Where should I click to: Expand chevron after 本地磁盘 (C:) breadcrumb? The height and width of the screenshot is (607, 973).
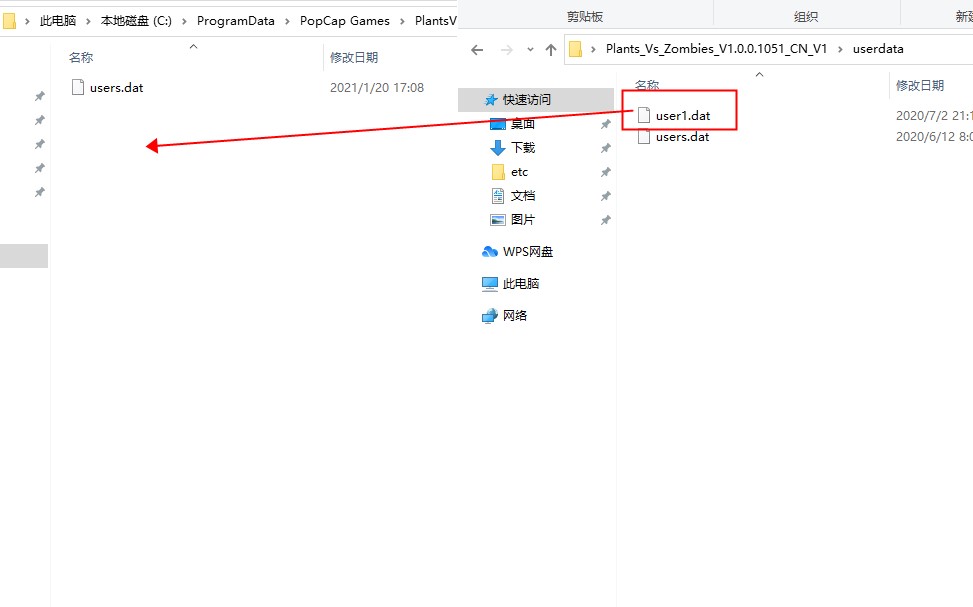184,21
